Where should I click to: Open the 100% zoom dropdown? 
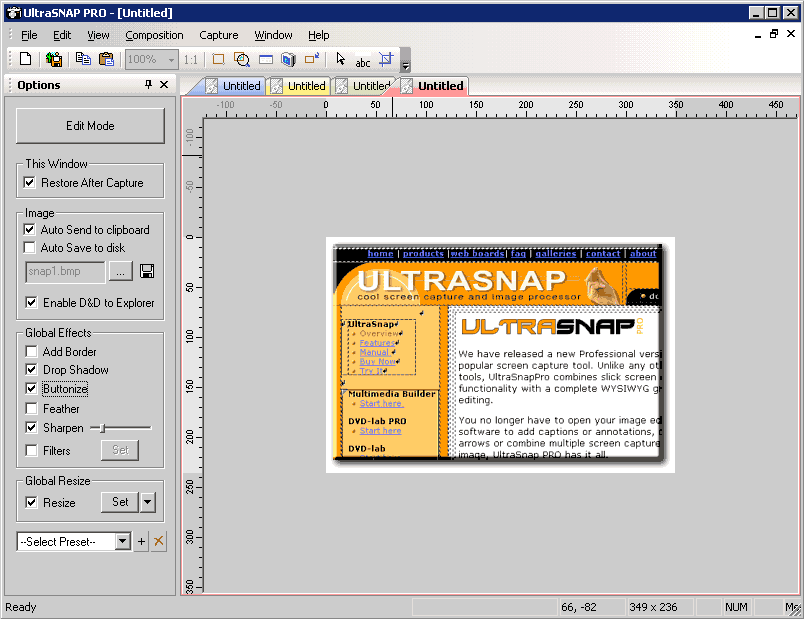pyautogui.click(x=171, y=59)
